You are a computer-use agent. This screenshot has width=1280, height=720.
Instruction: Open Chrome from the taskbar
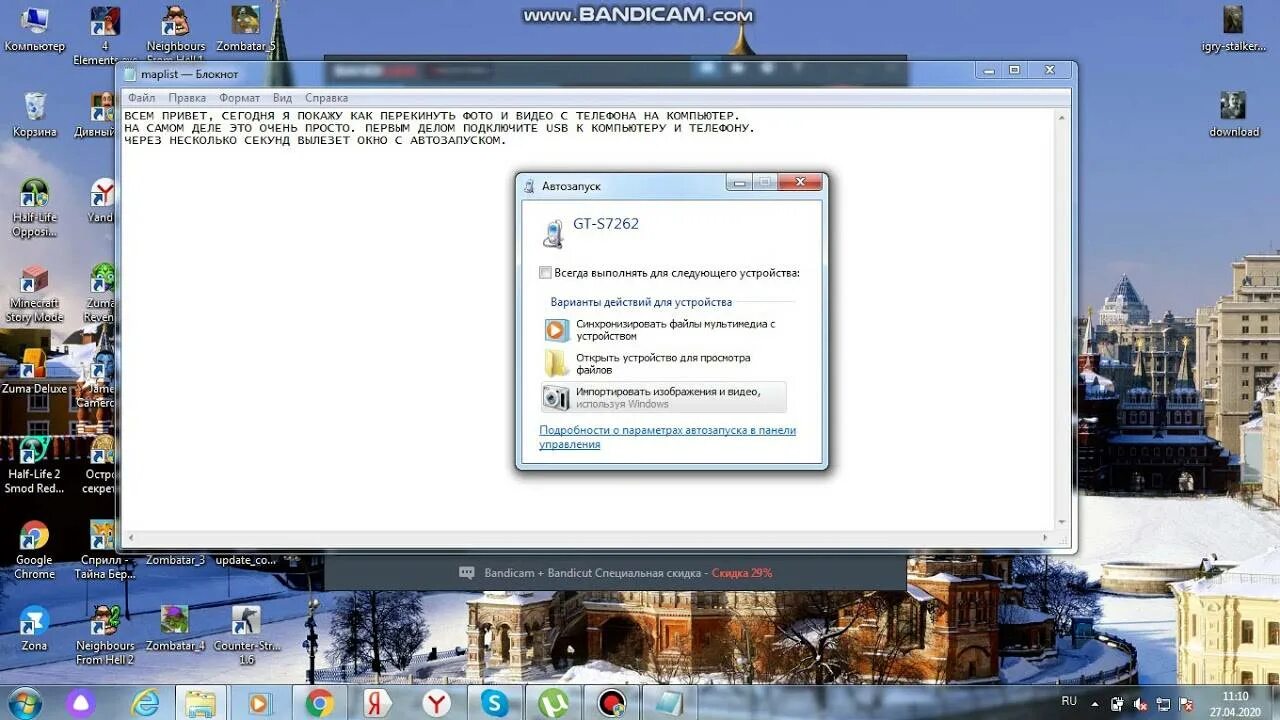point(320,703)
